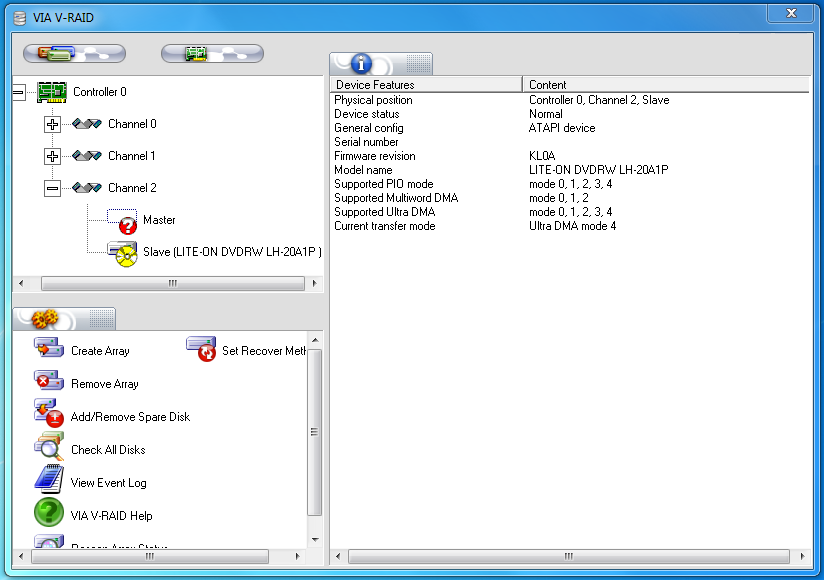Select the Firmware revision row
This screenshot has height=580, width=824.
pyautogui.click(x=570, y=156)
